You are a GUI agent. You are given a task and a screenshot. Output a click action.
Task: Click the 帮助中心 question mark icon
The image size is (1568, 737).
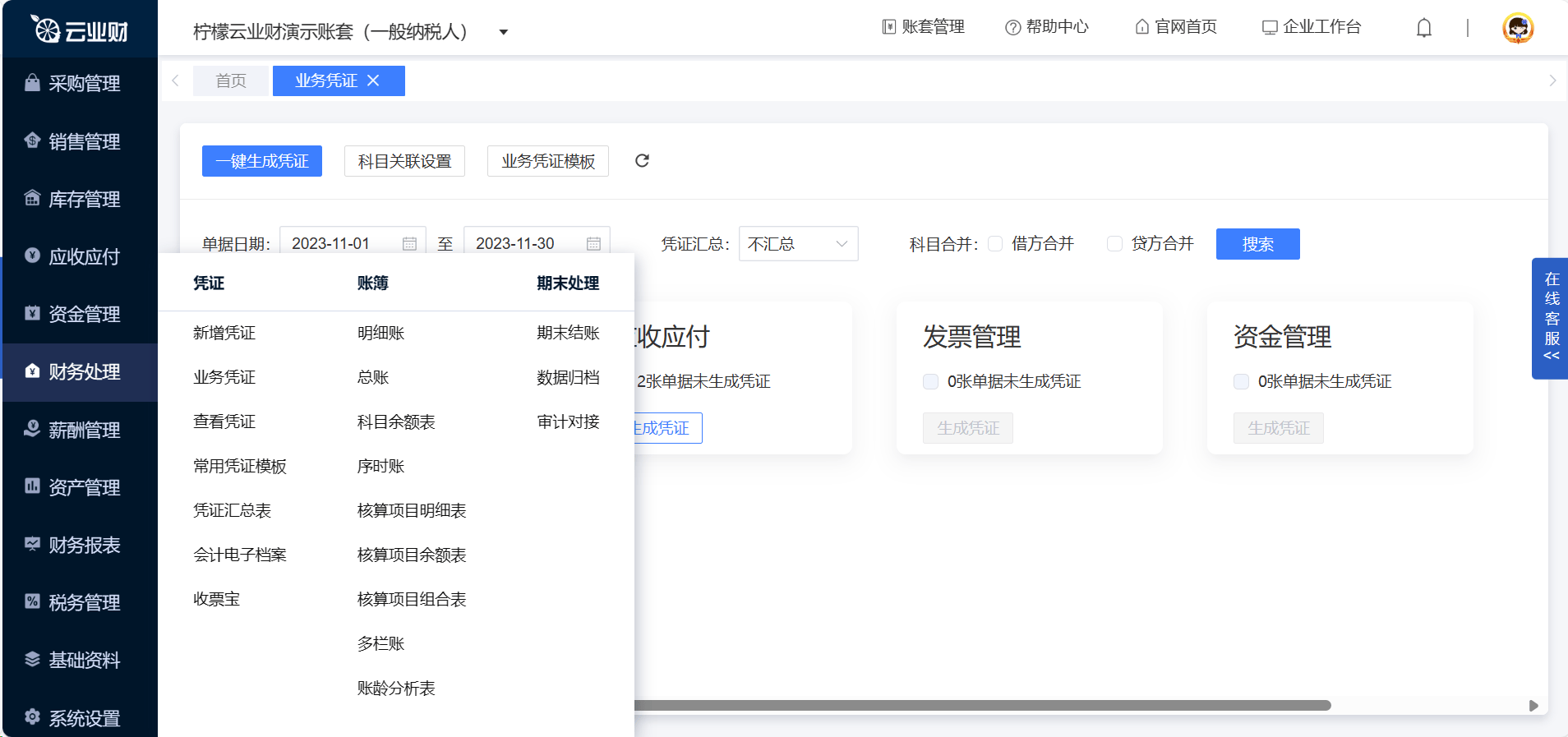[1012, 27]
